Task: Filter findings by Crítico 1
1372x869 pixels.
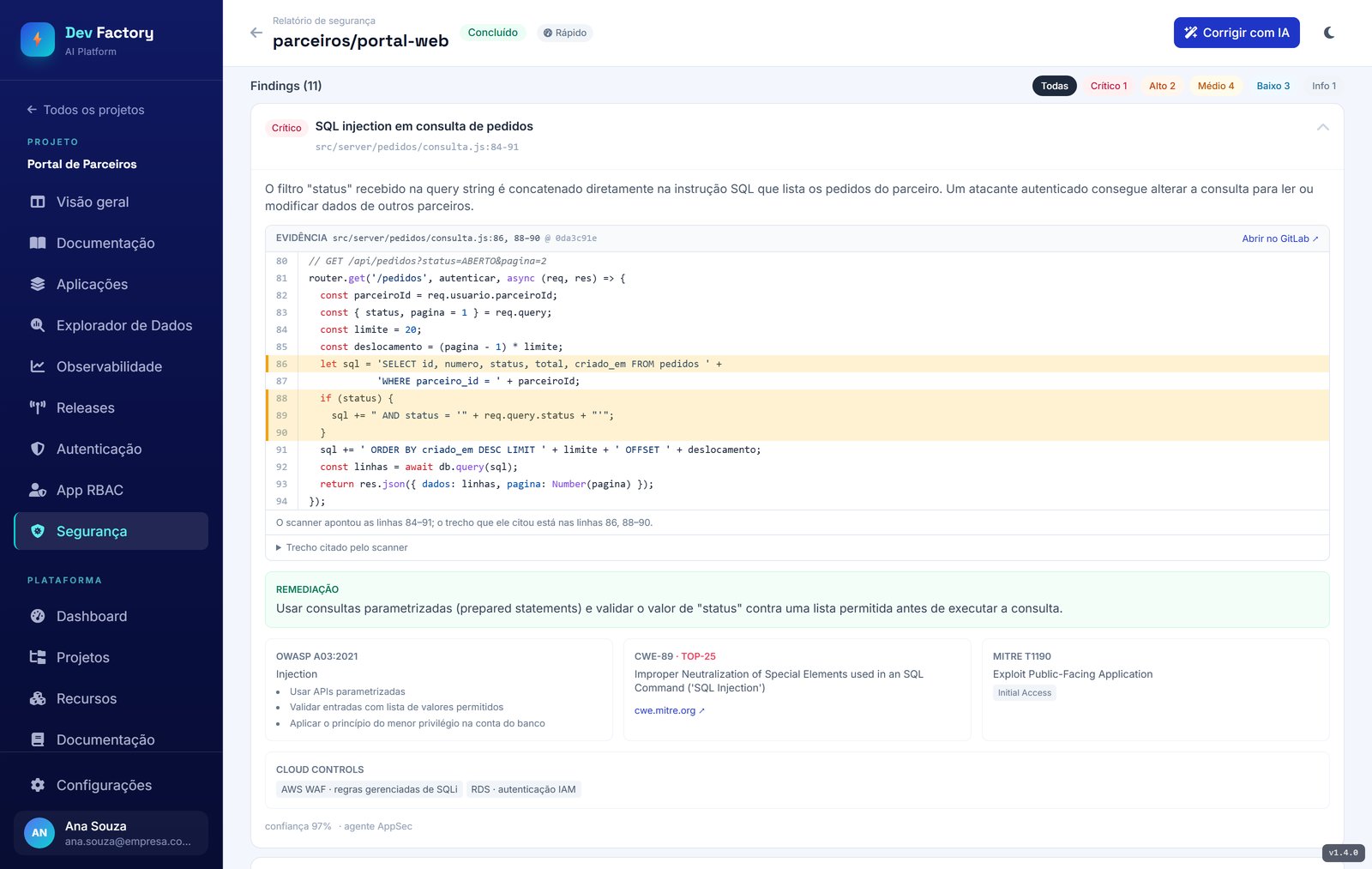Action: click(1109, 86)
